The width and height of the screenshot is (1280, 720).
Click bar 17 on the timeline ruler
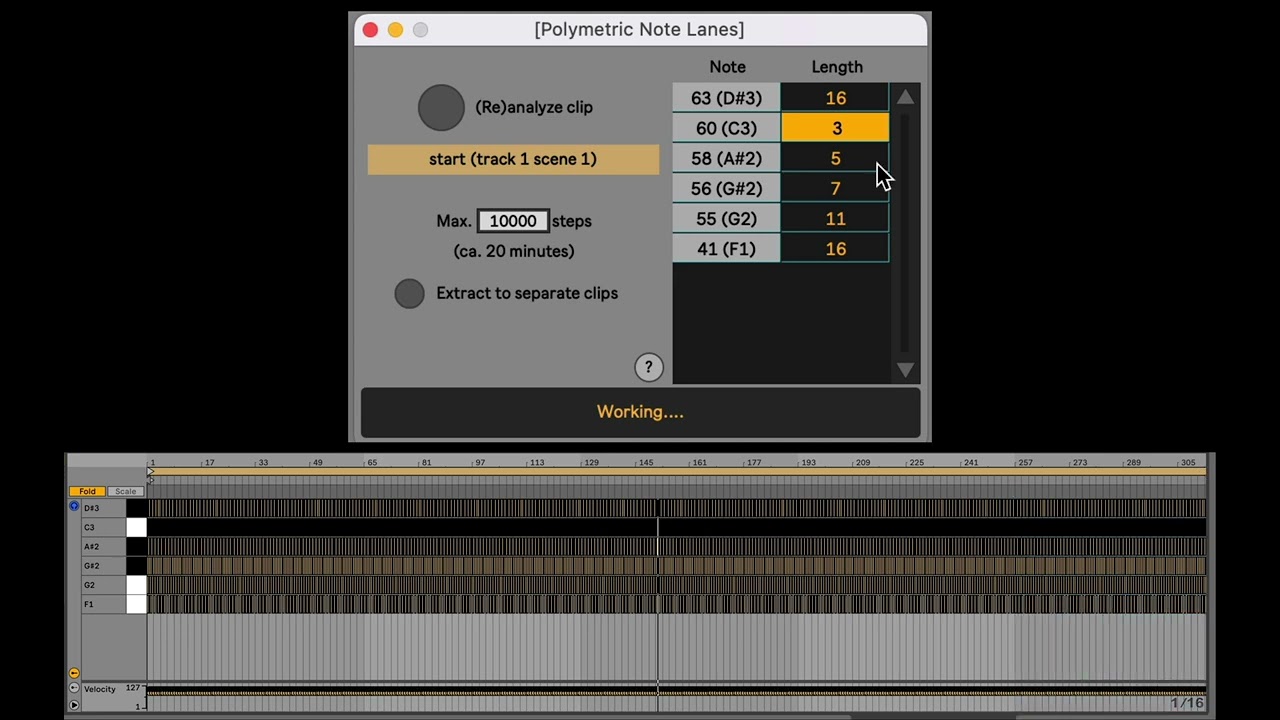click(209, 463)
